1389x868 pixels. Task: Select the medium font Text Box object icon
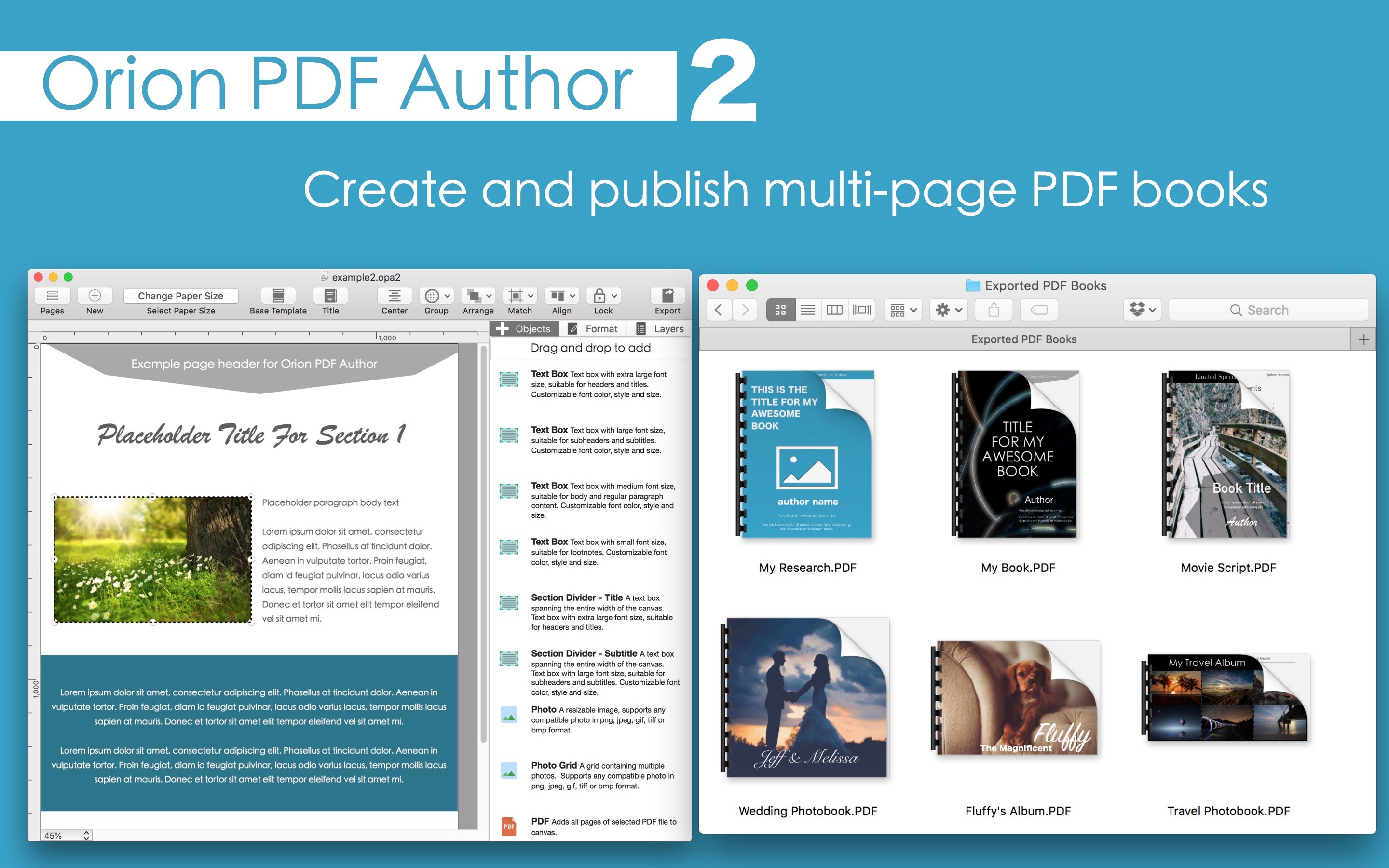point(509,491)
